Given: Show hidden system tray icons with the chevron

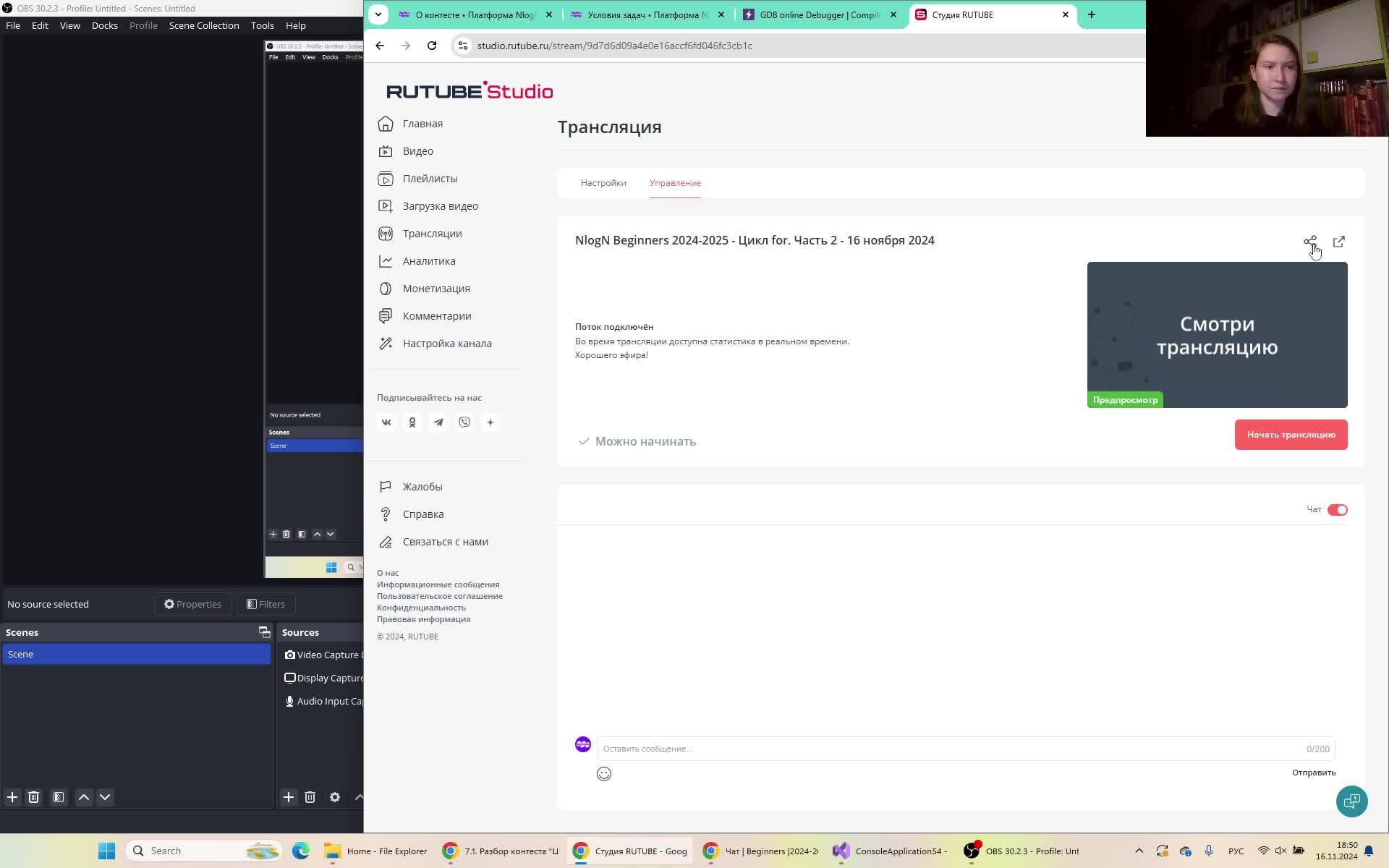Looking at the screenshot, I should click(1139, 851).
